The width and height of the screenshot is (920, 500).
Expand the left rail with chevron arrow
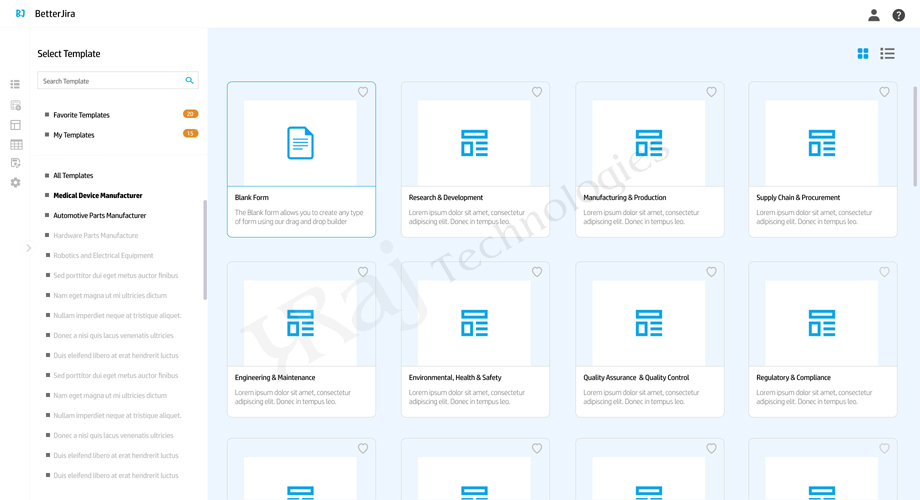click(28, 248)
